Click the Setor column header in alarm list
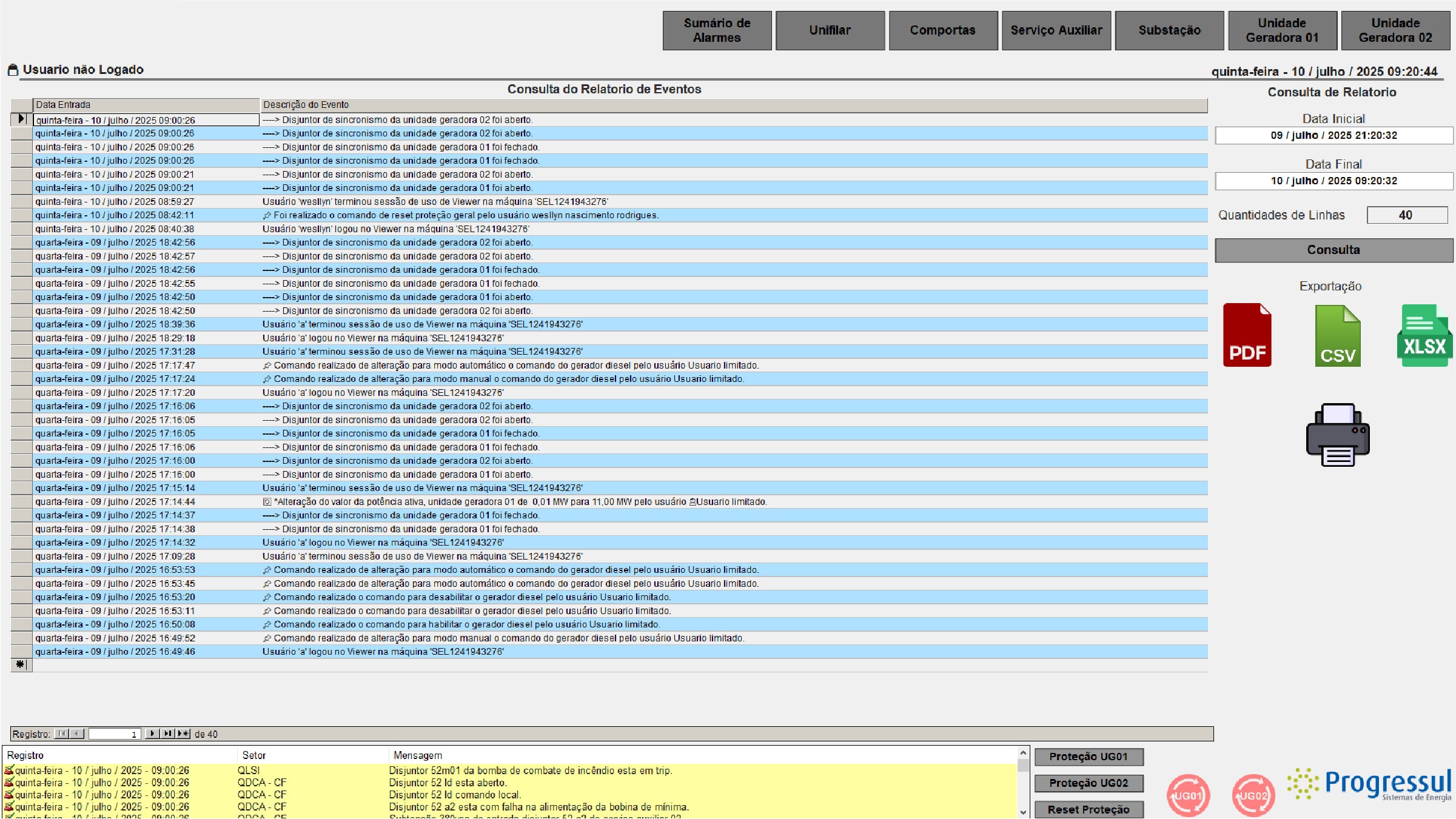The image size is (1456, 819). coord(312,755)
